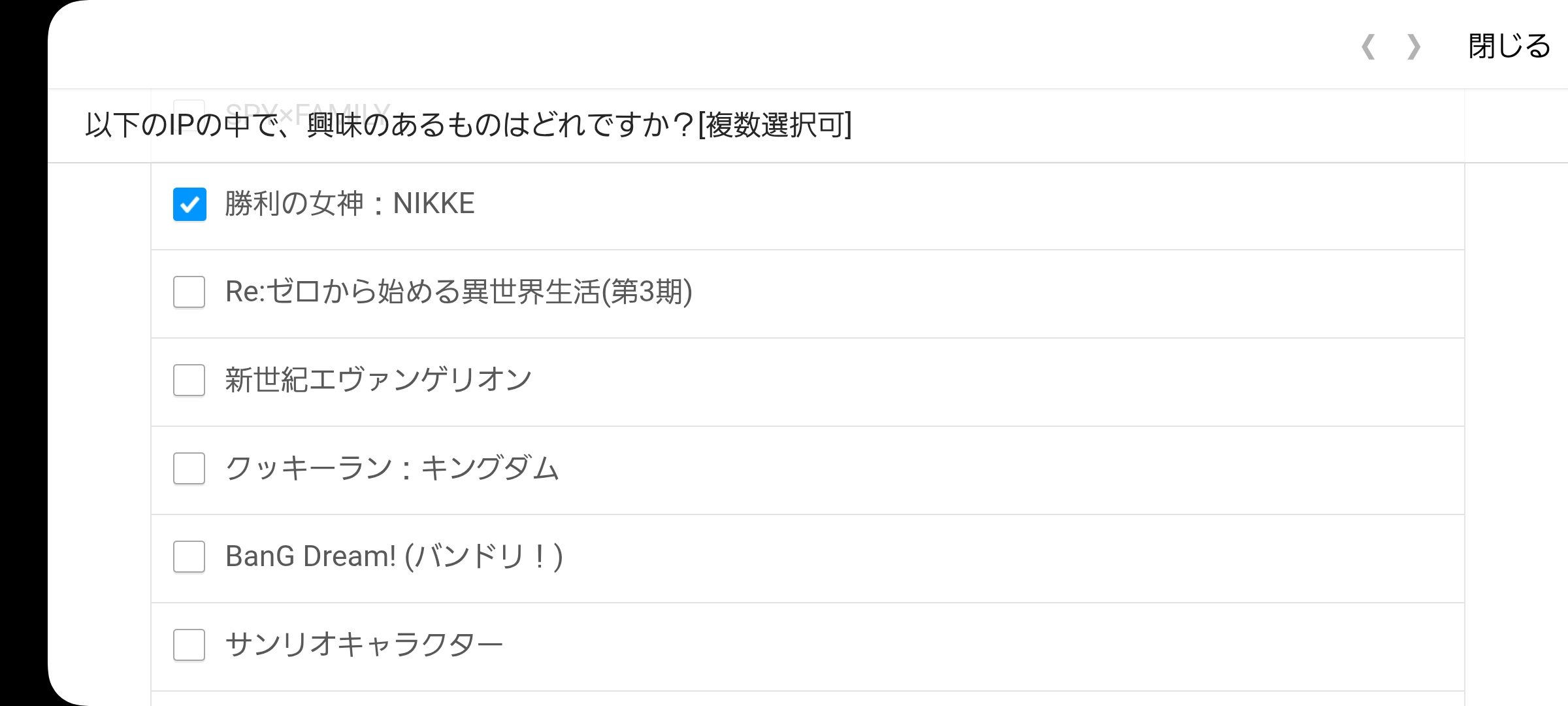Uncheck the 勝利の女神：NIKKE checkbox
Viewport: 1568px width, 706px height.
click(x=189, y=204)
